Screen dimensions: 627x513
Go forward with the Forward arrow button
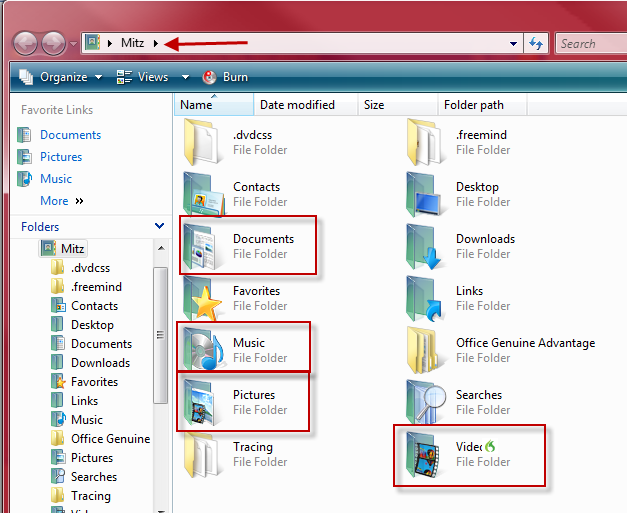(x=54, y=43)
